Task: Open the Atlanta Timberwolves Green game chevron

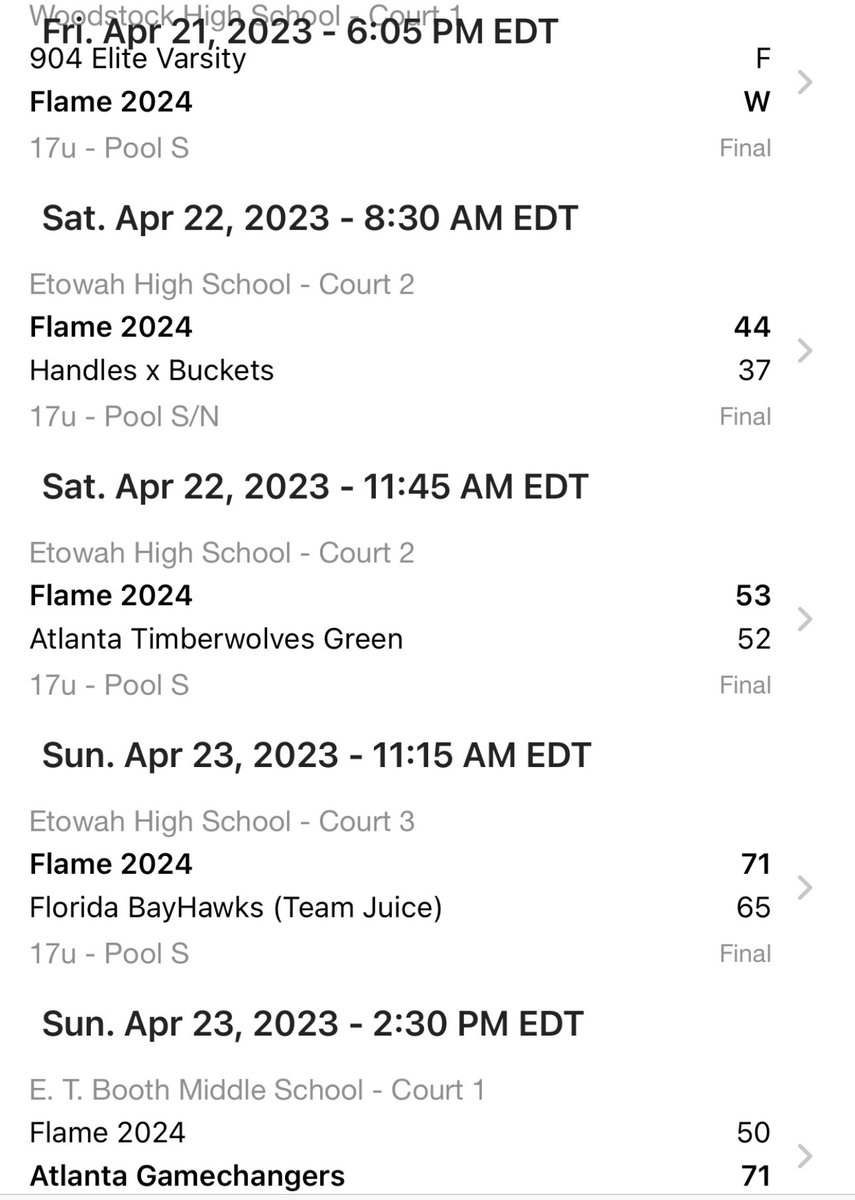Action: pos(805,619)
